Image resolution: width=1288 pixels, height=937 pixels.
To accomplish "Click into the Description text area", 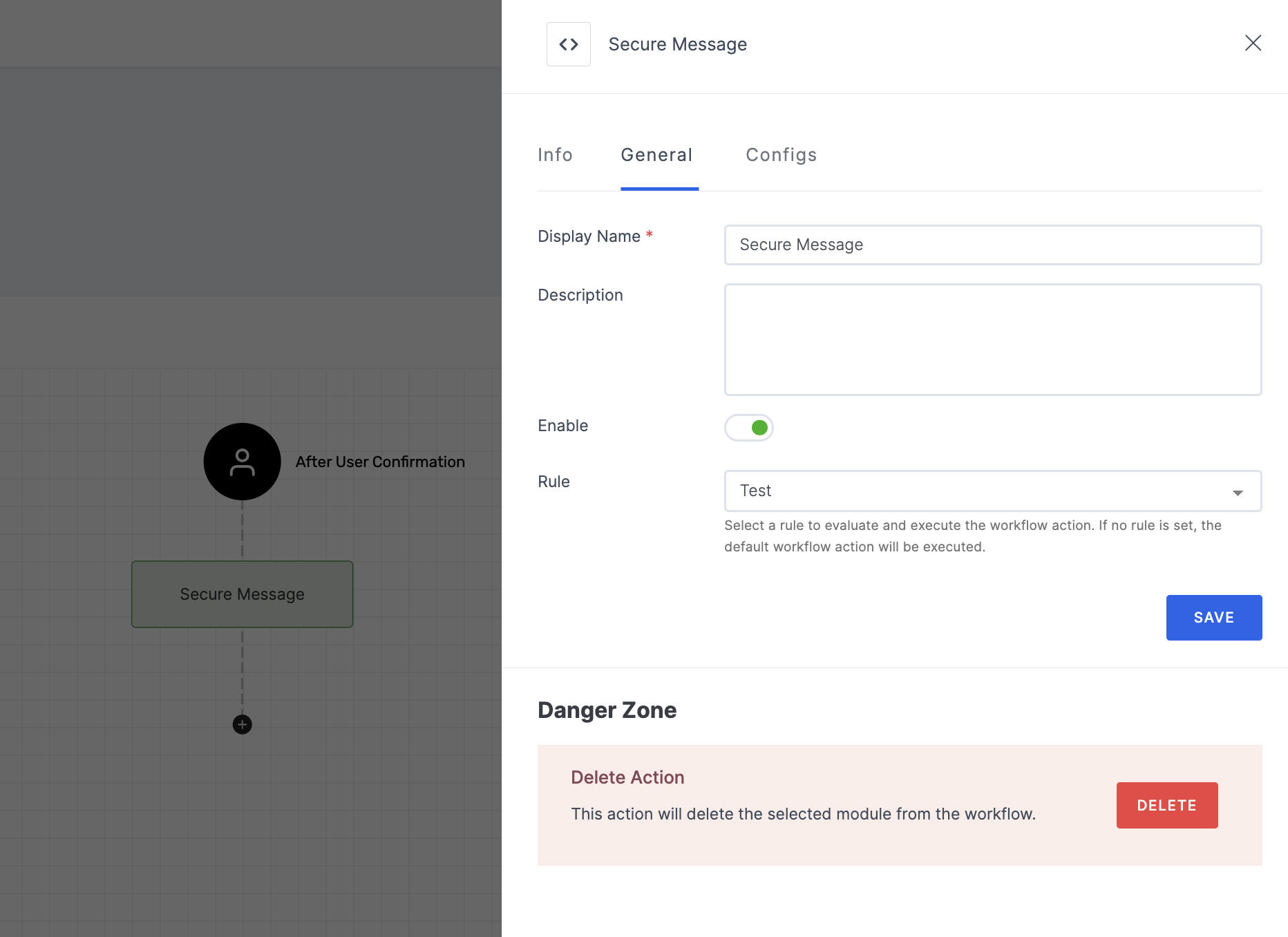I will (x=993, y=339).
